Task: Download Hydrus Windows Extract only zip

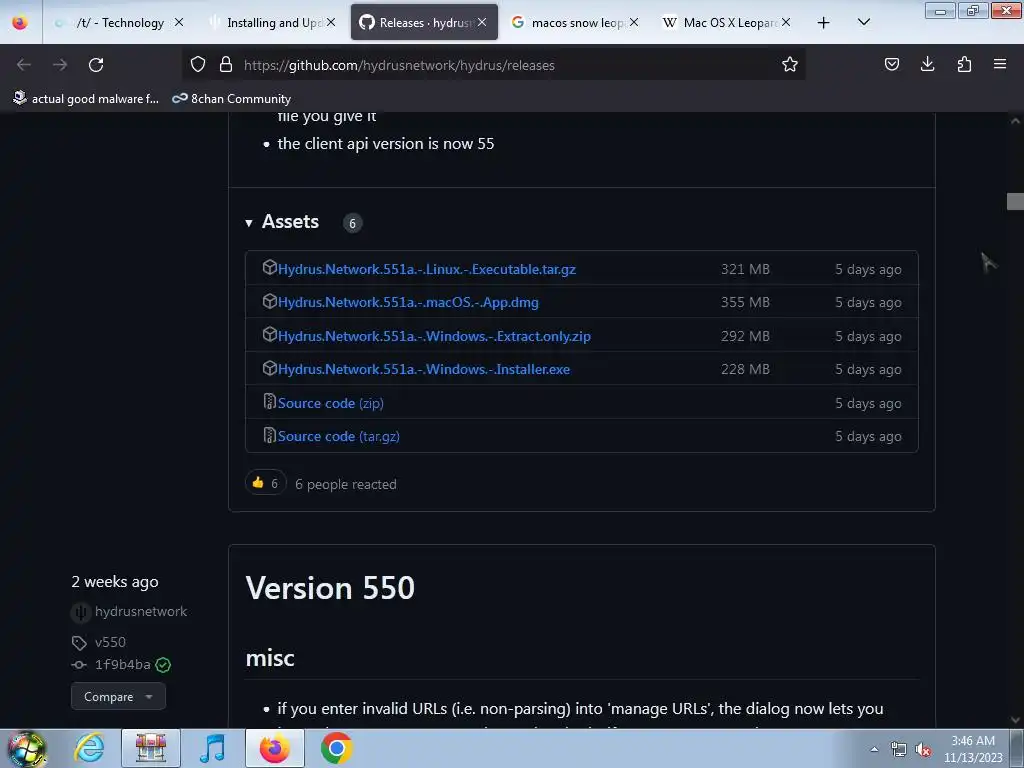Action: click(434, 336)
